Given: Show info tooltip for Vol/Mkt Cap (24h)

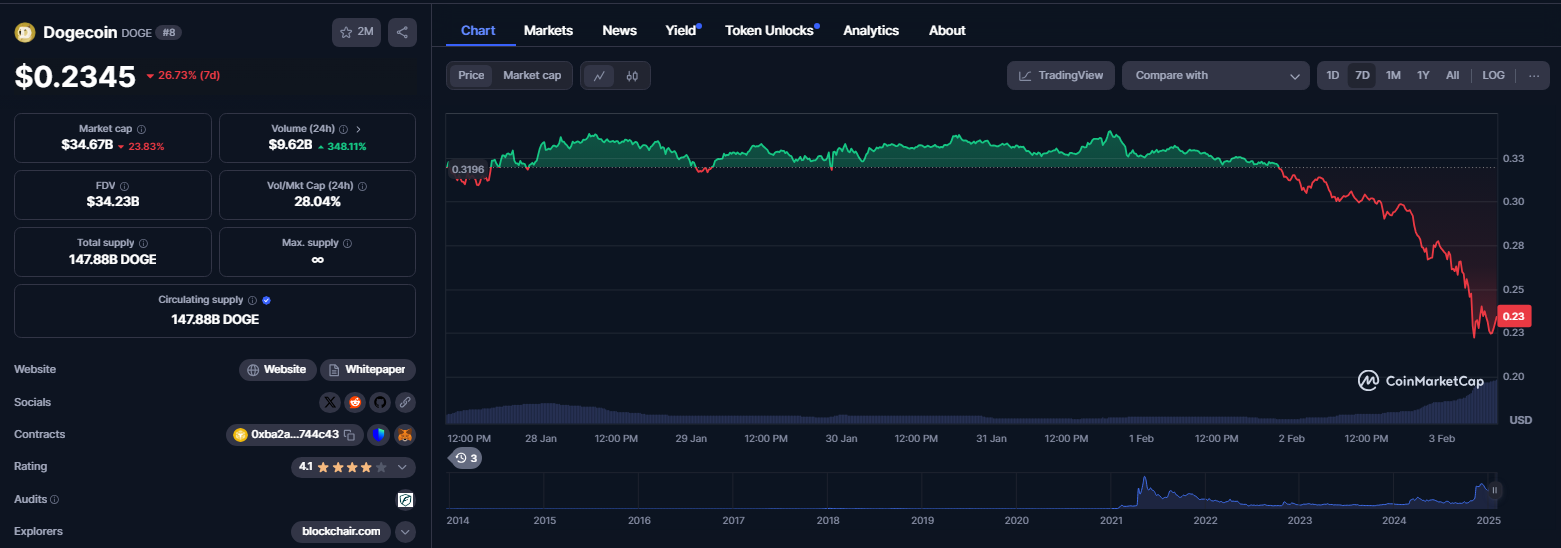Looking at the screenshot, I should point(362,186).
